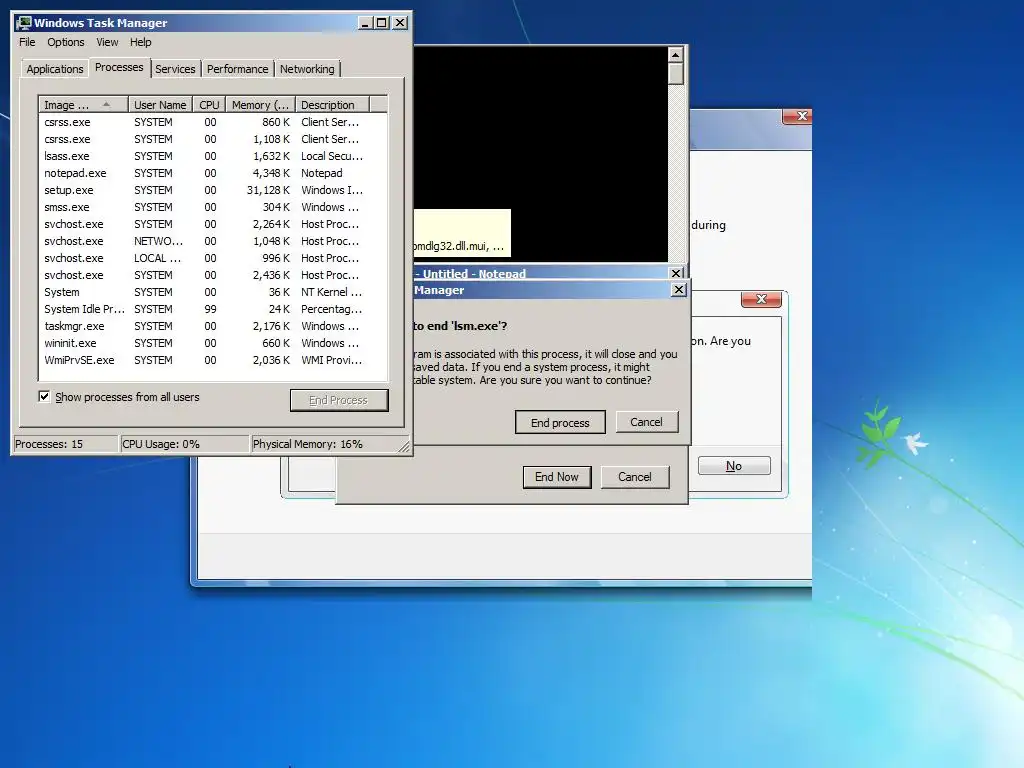Select the wininit.exe process row
The height and width of the screenshot is (768, 1024).
[x=213, y=343]
